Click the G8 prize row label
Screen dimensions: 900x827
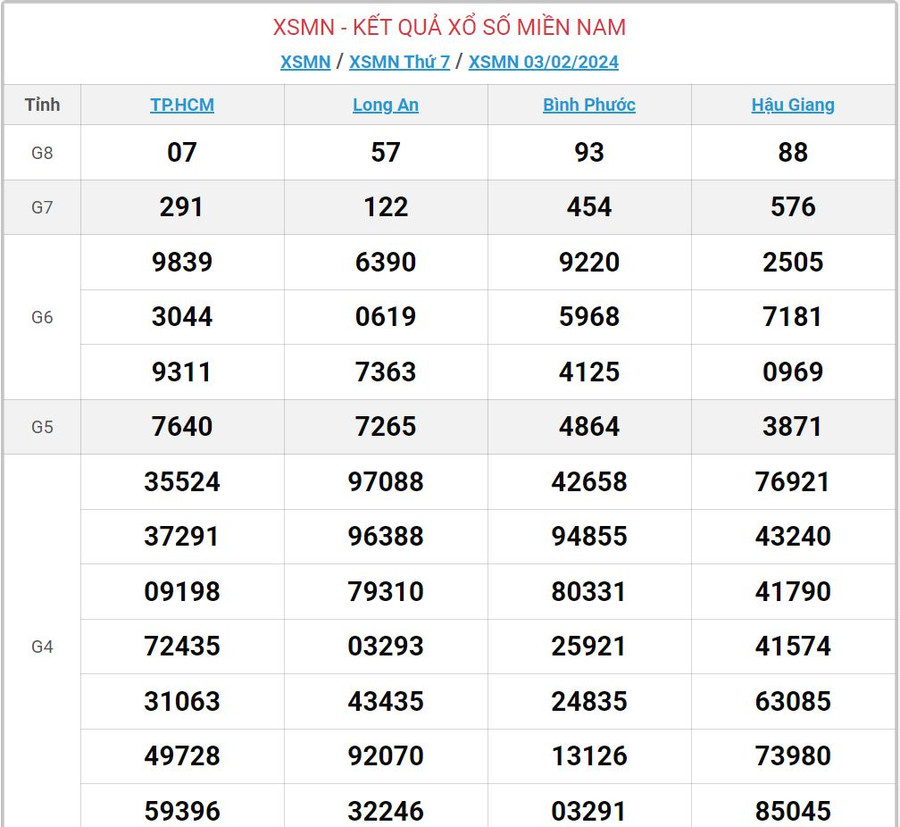pyautogui.click(x=42, y=153)
